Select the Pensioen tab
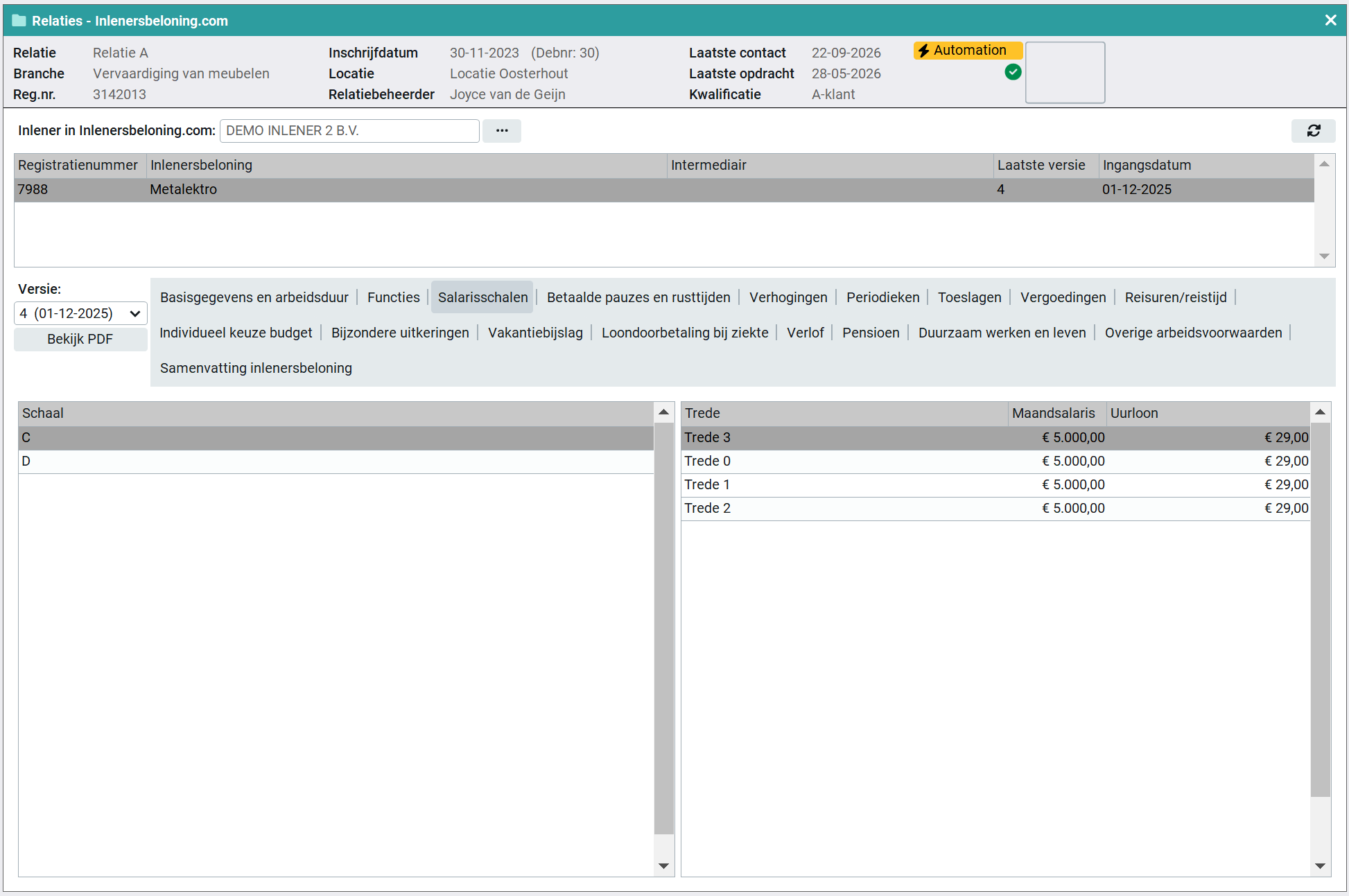The image size is (1349, 896). (x=871, y=333)
